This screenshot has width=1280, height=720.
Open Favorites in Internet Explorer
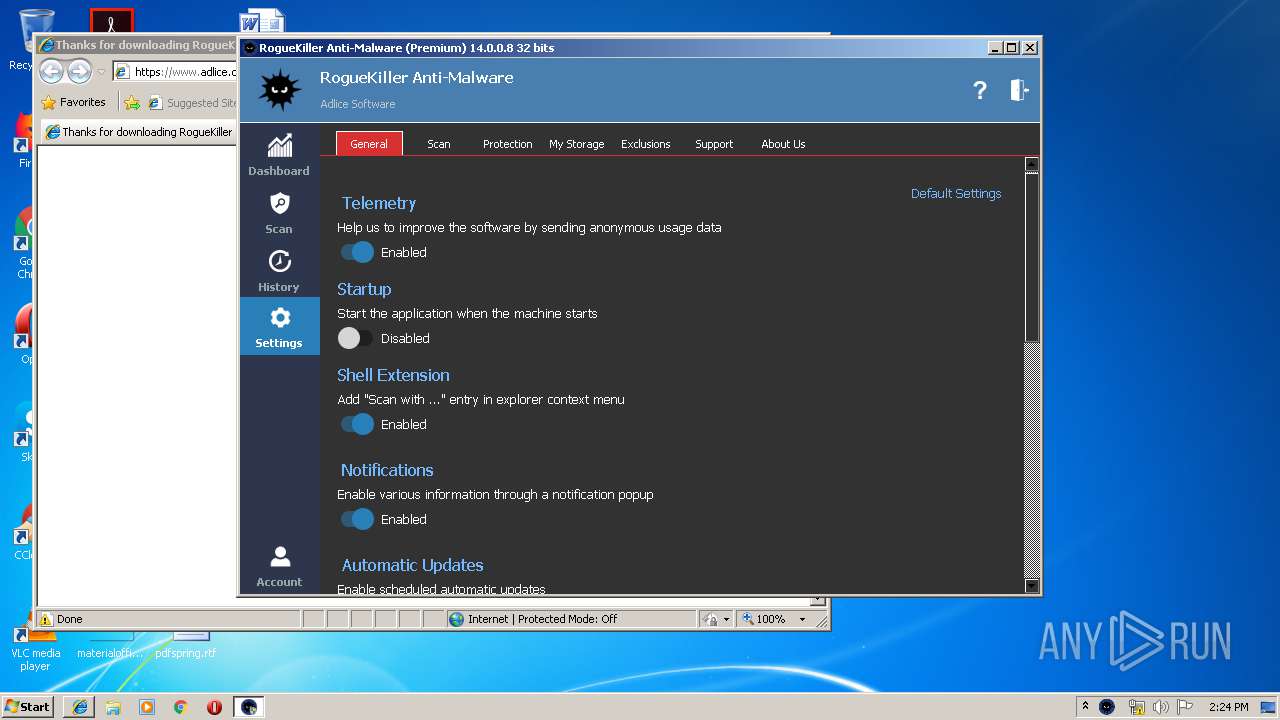[73, 102]
